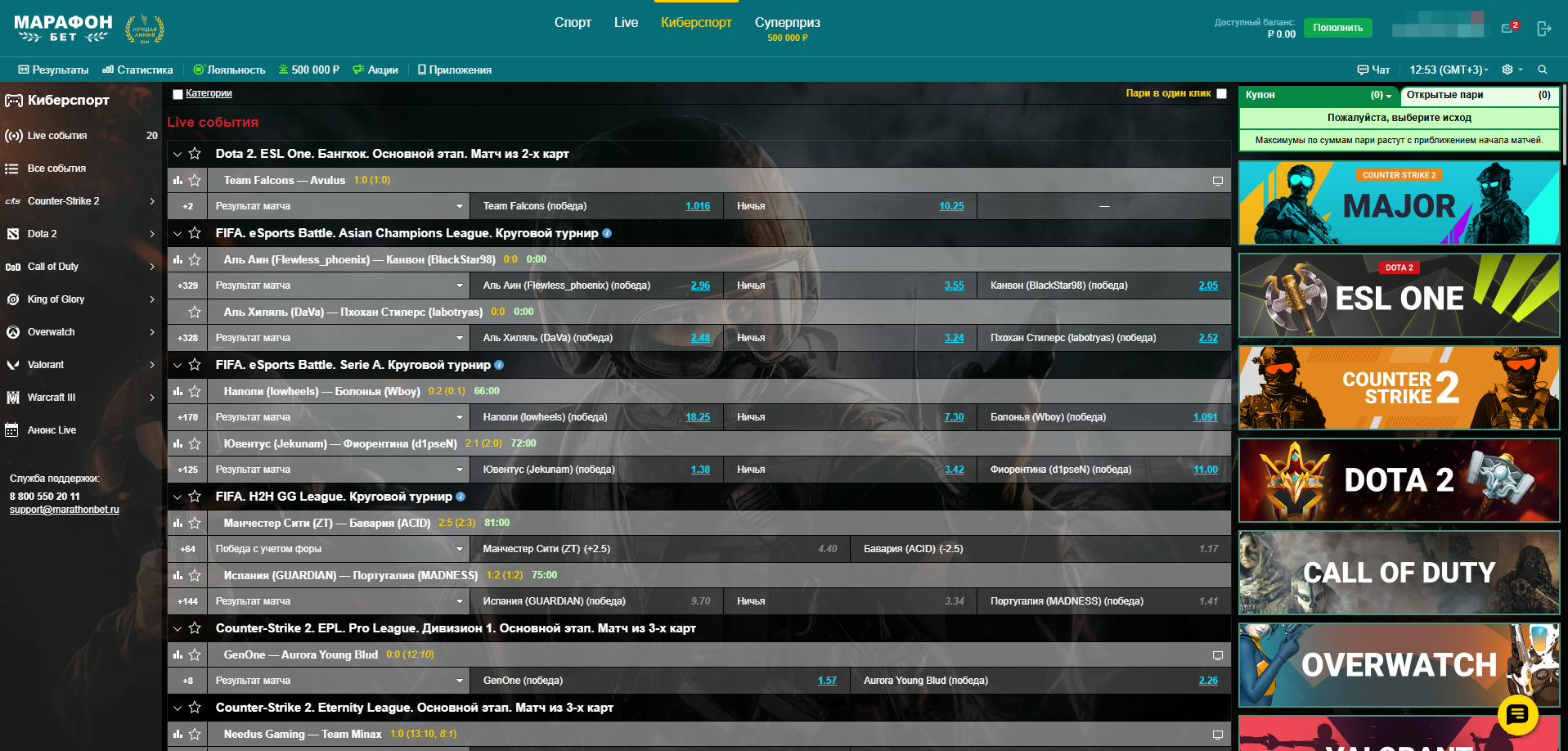This screenshot has width=1568, height=751.
Task: Open the yellow live chat bubble
Action: 1517,715
